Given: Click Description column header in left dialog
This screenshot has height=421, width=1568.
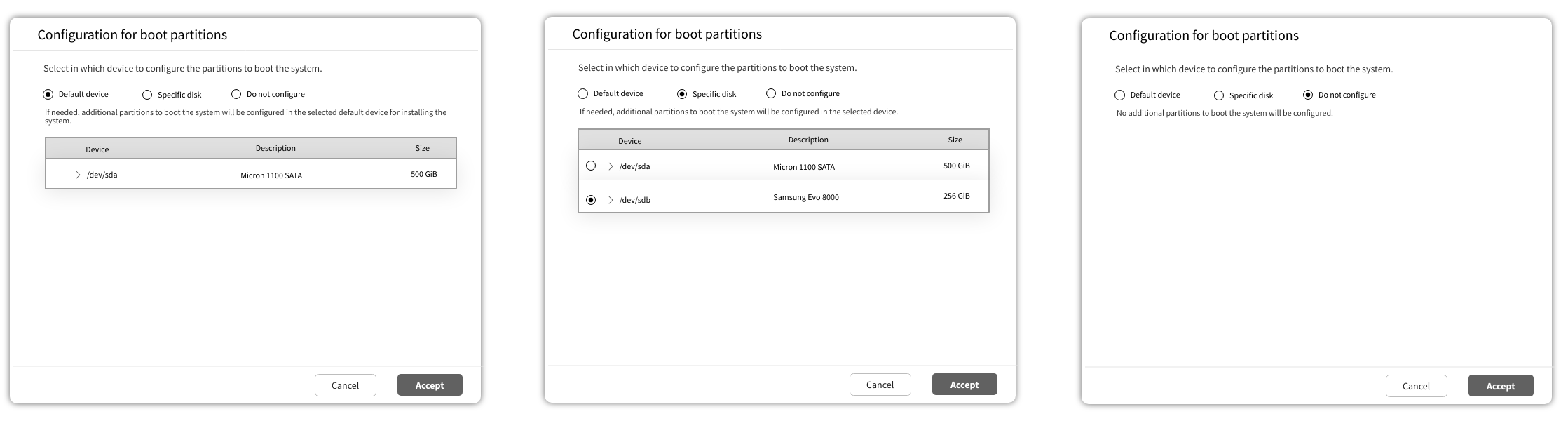Looking at the screenshot, I should click(x=275, y=148).
